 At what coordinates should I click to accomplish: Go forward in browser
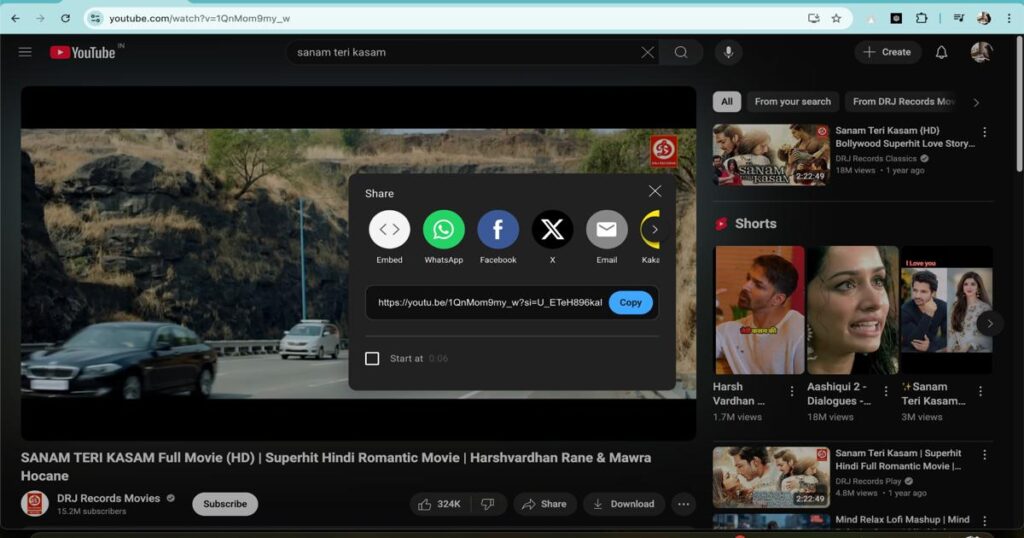coord(40,18)
